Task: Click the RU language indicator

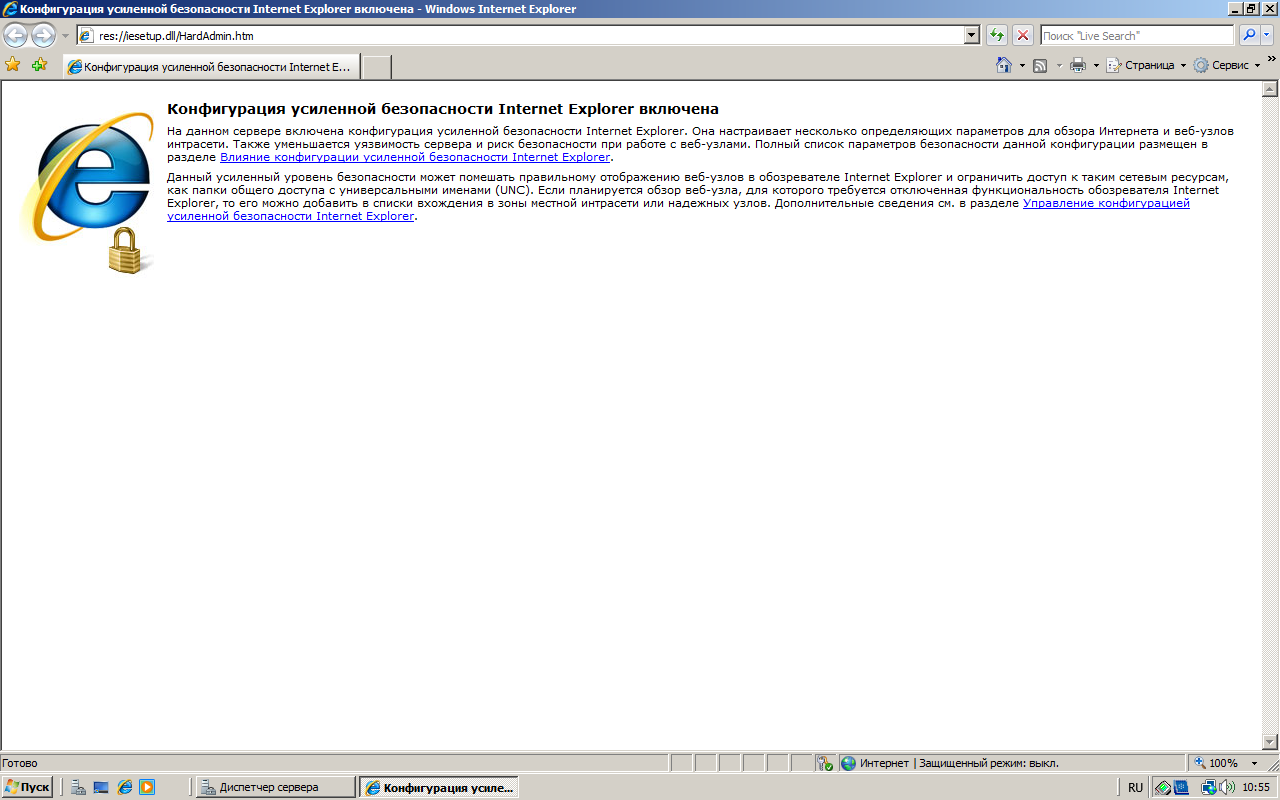Action: (x=1135, y=787)
